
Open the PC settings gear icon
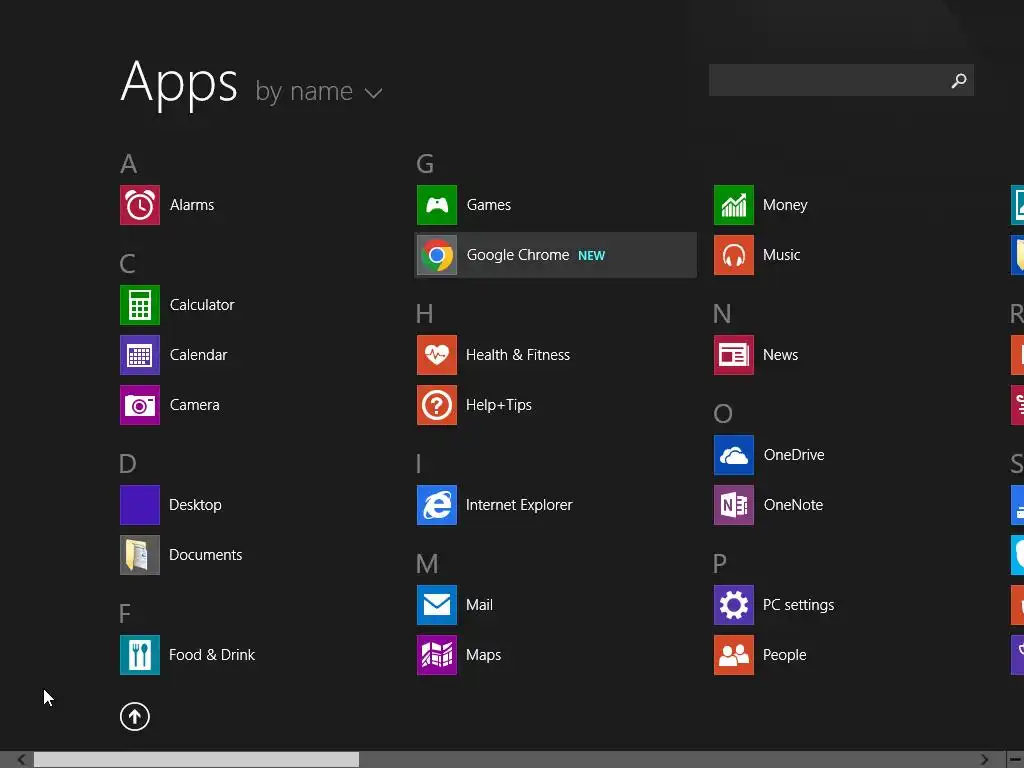point(734,605)
